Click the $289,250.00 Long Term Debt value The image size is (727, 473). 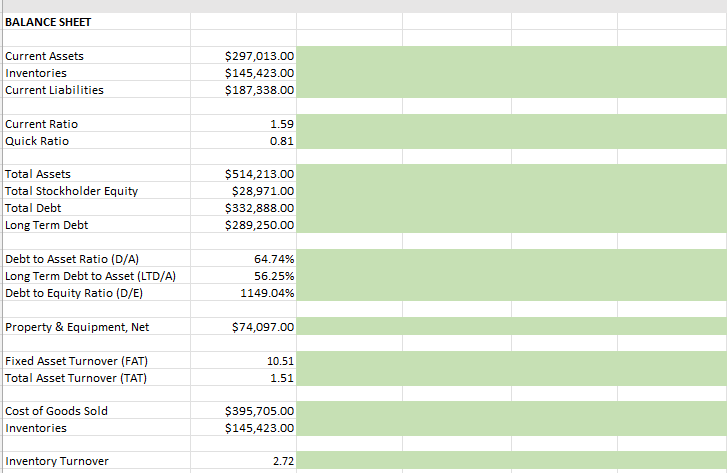(243, 224)
